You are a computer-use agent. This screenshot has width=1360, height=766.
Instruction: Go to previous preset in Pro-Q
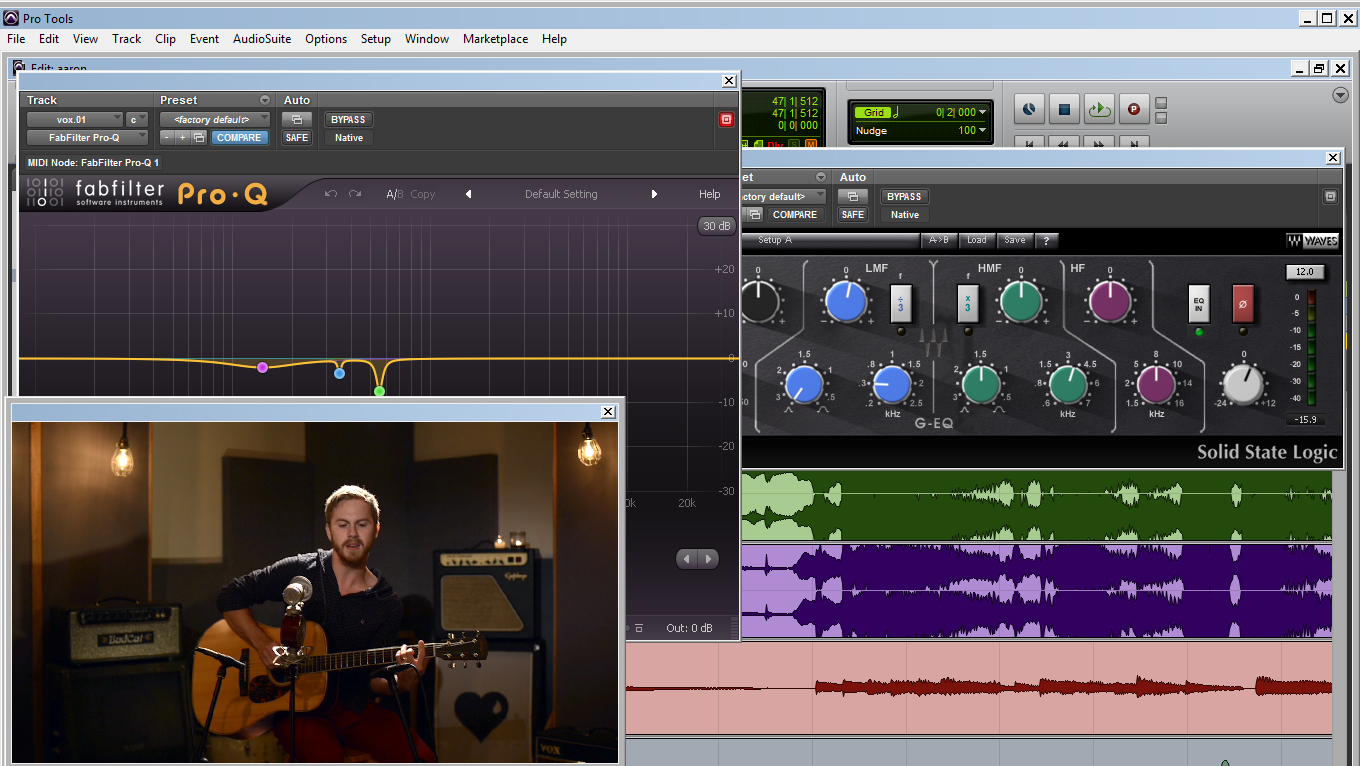(468, 194)
